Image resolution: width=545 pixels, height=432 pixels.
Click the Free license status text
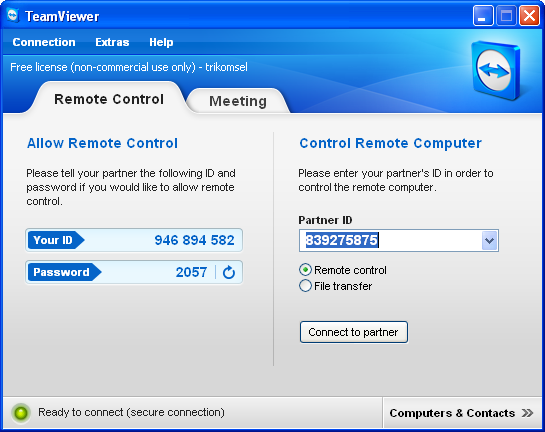pos(129,67)
